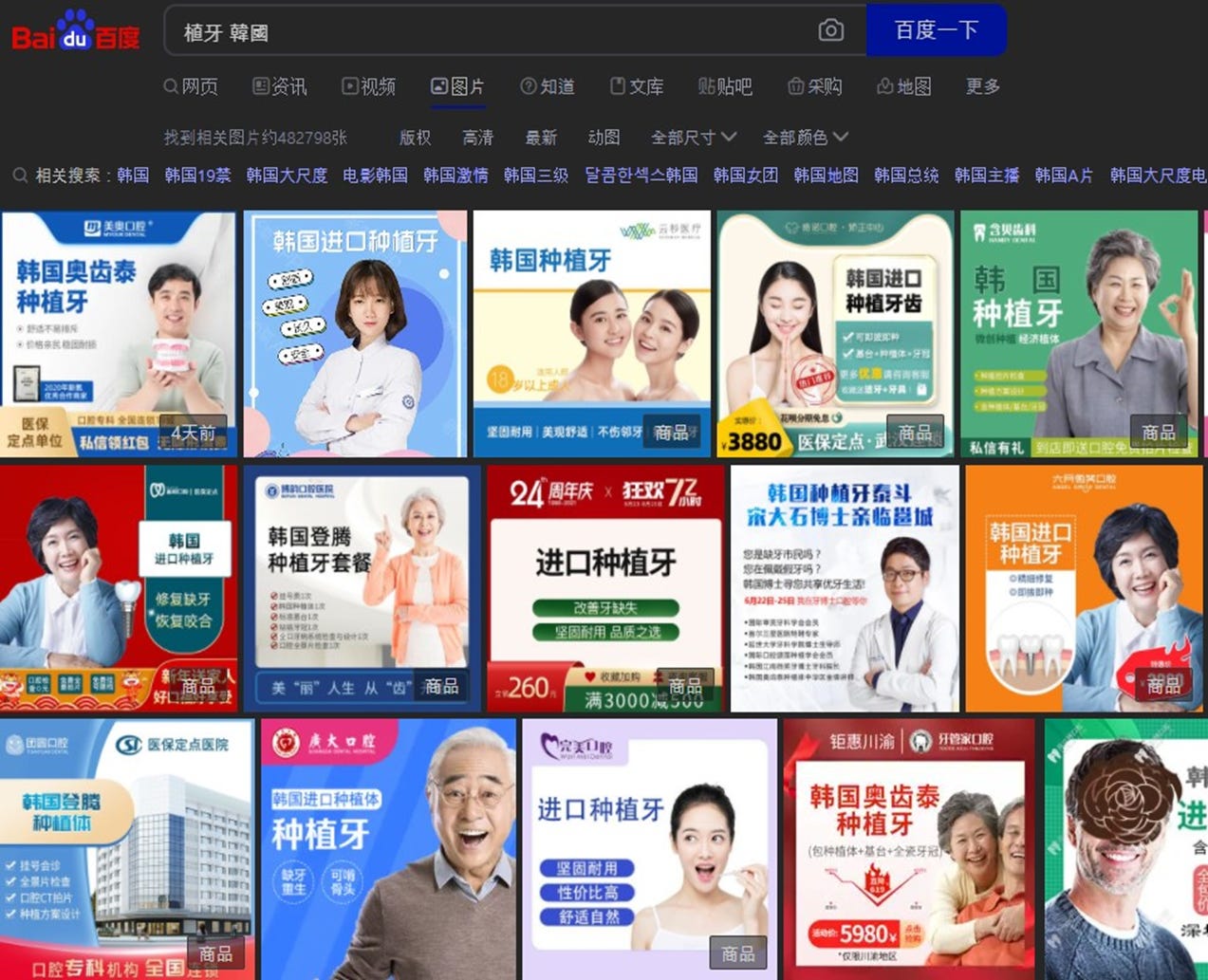The height and width of the screenshot is (980, 1208).
Task: Expand the 全部尺寸 dropdown
Action: click(x=694, y=138)
